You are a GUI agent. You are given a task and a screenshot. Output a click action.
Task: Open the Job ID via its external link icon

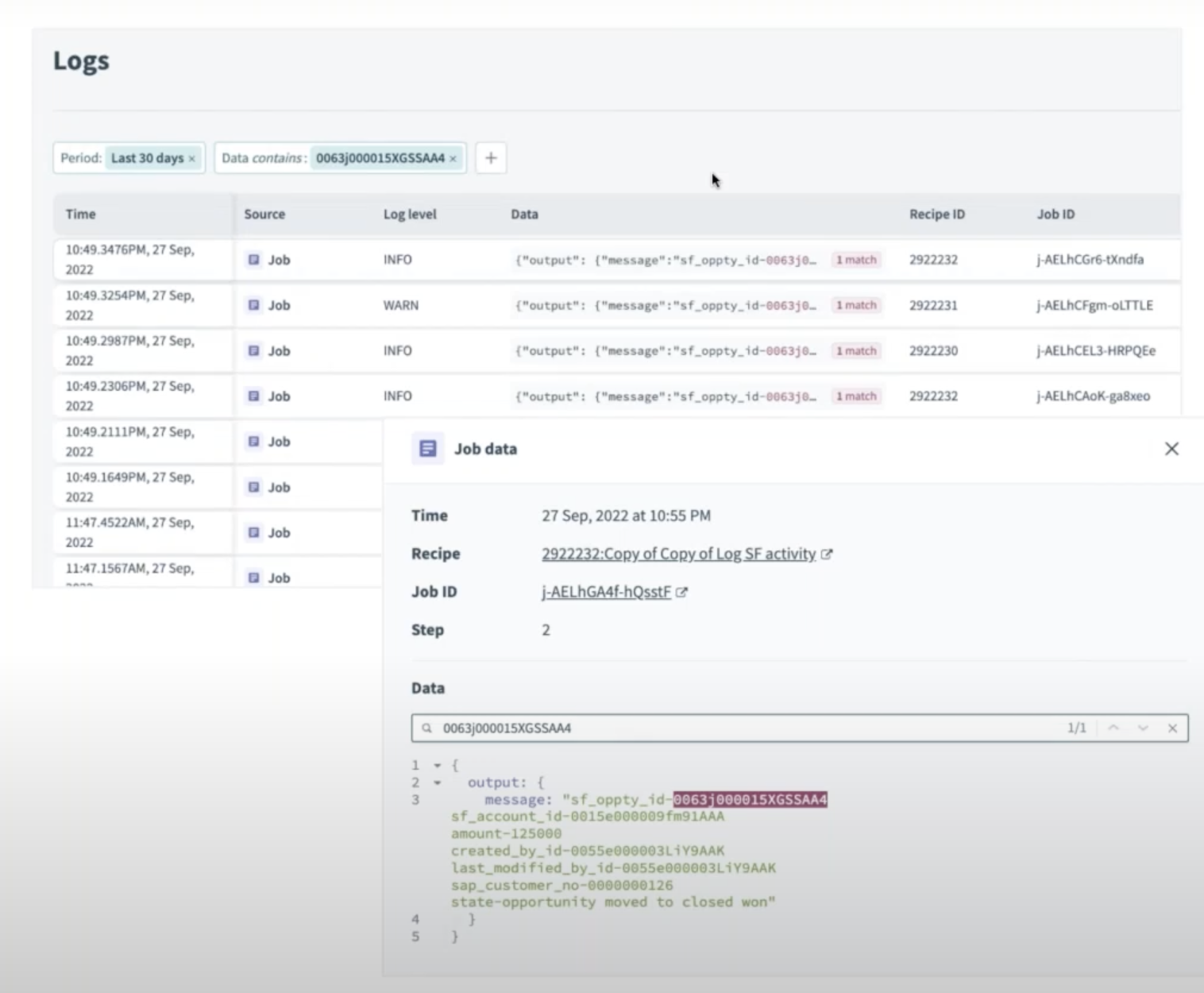681,592
